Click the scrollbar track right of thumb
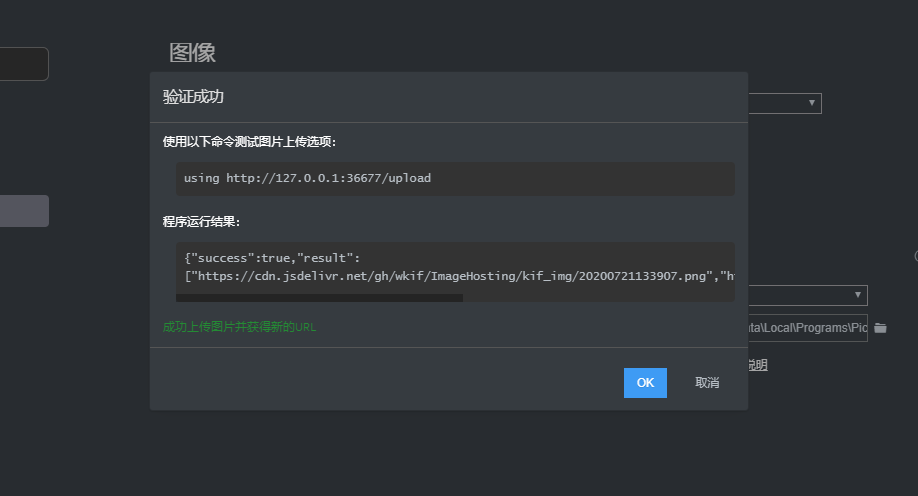918x496 pixels. click(x=598, y=297)
